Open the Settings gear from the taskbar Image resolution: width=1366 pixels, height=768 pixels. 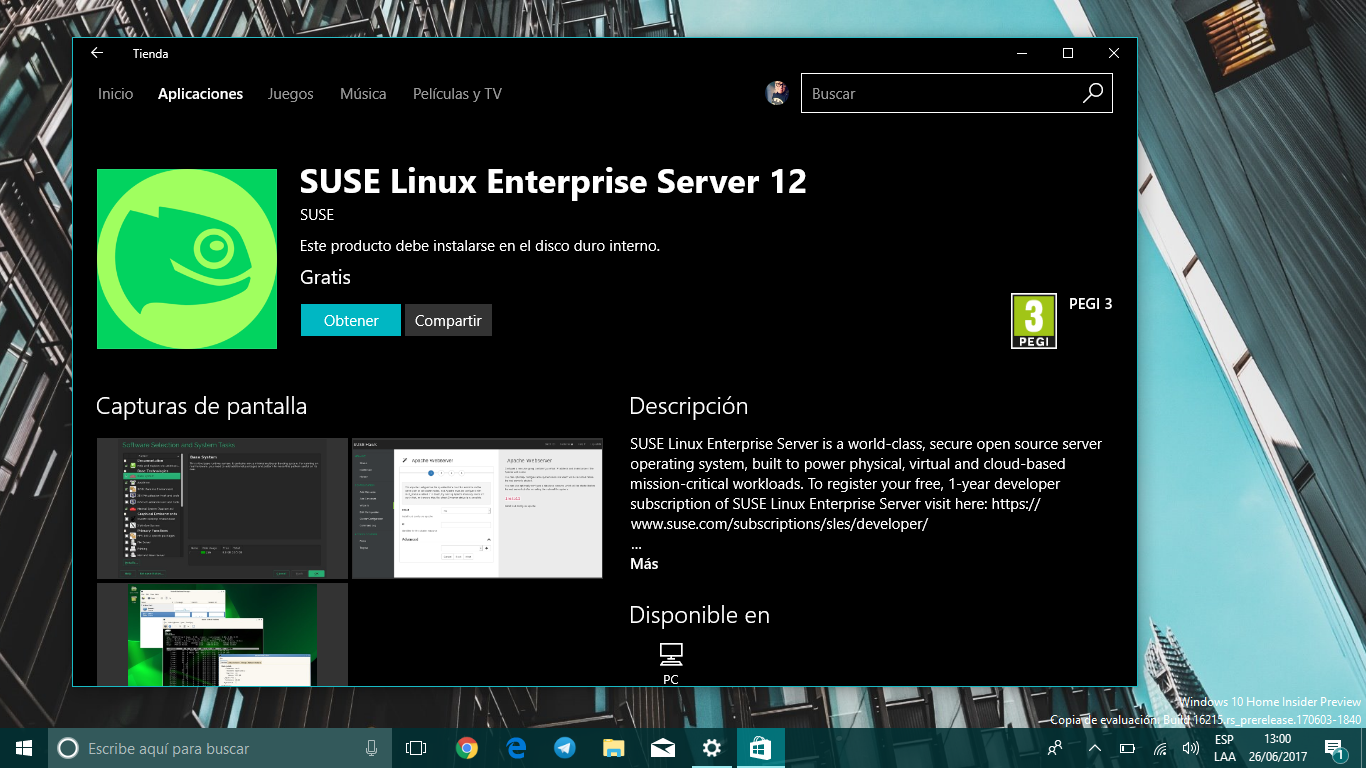pos(711,747)
